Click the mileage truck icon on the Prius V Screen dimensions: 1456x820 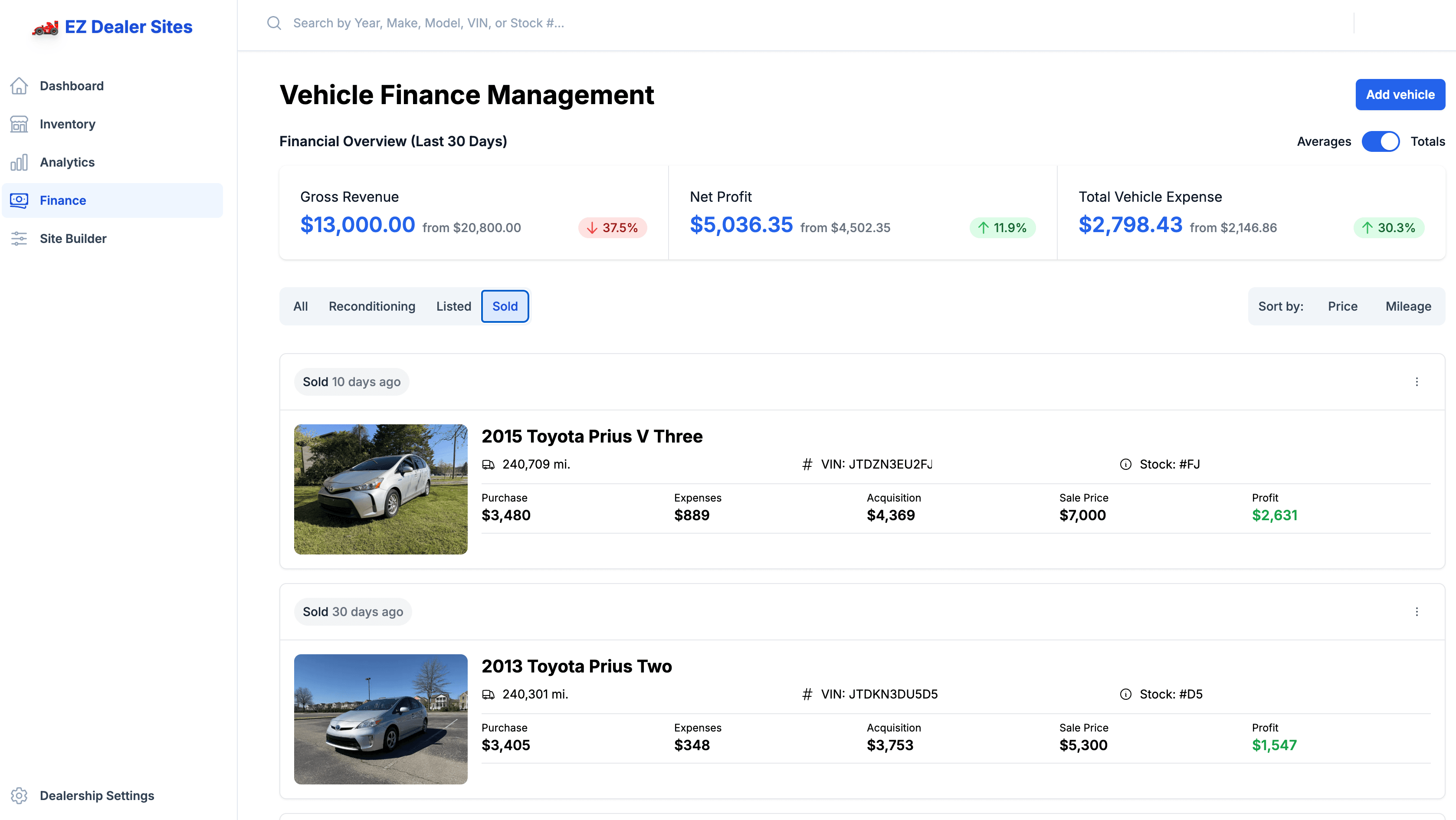pos(489,464)
